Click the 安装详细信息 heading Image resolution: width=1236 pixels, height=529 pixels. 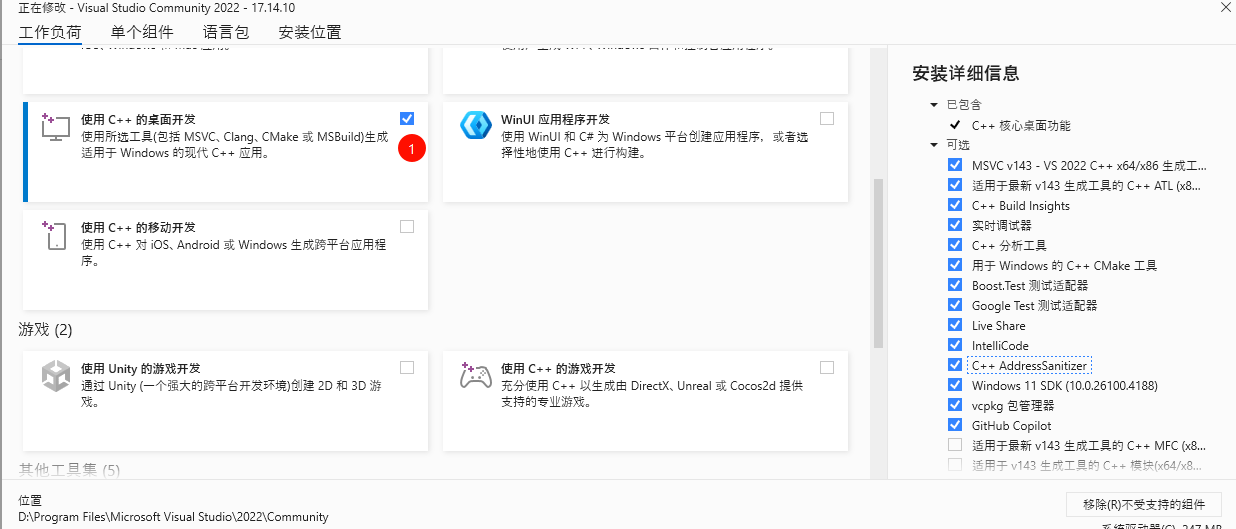(x=966, y=73)
